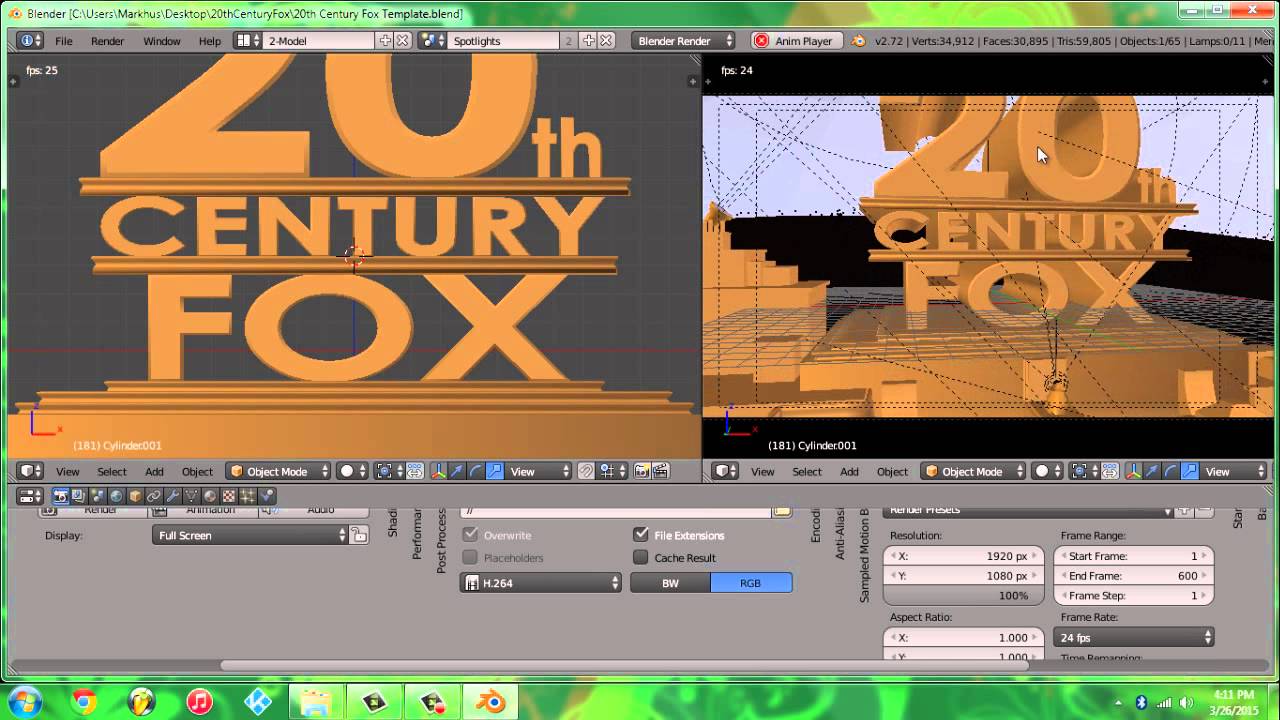
Task: Open the Modifiers wrench tab
Action: coord(172,496)
